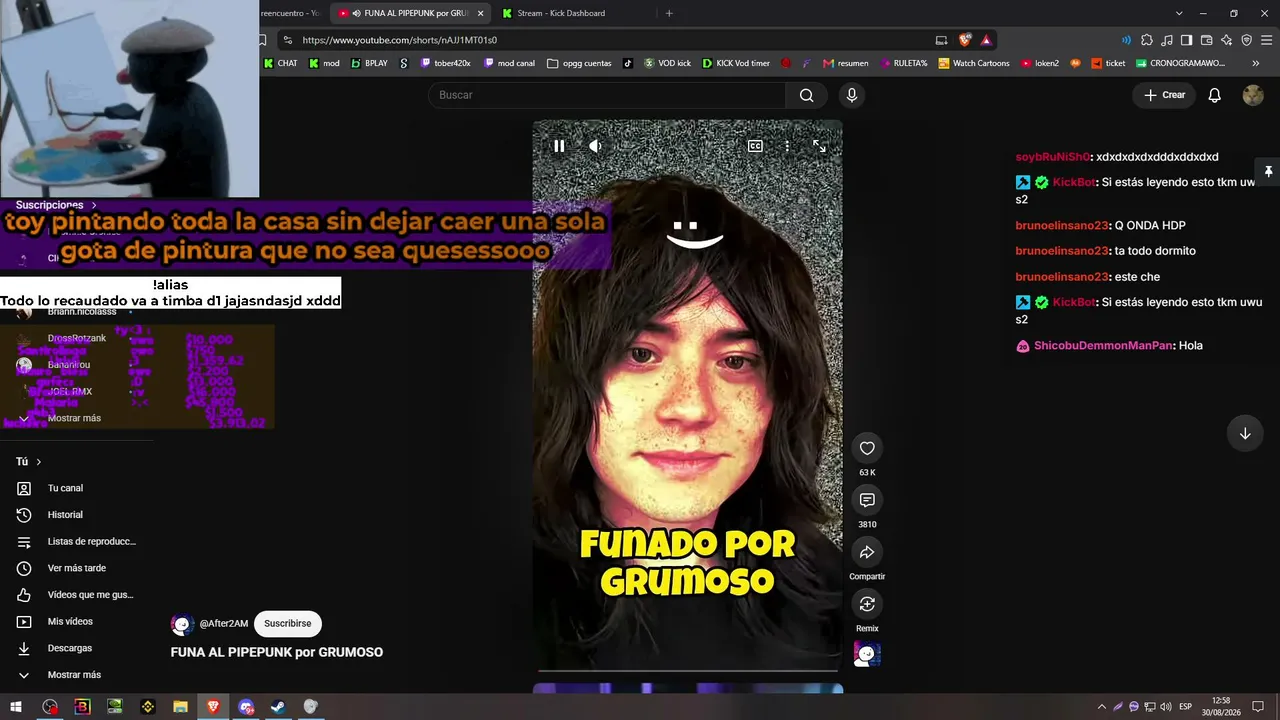Open Videos que me gustan in sidebar

pyautogui.click(x=77, y=595)
